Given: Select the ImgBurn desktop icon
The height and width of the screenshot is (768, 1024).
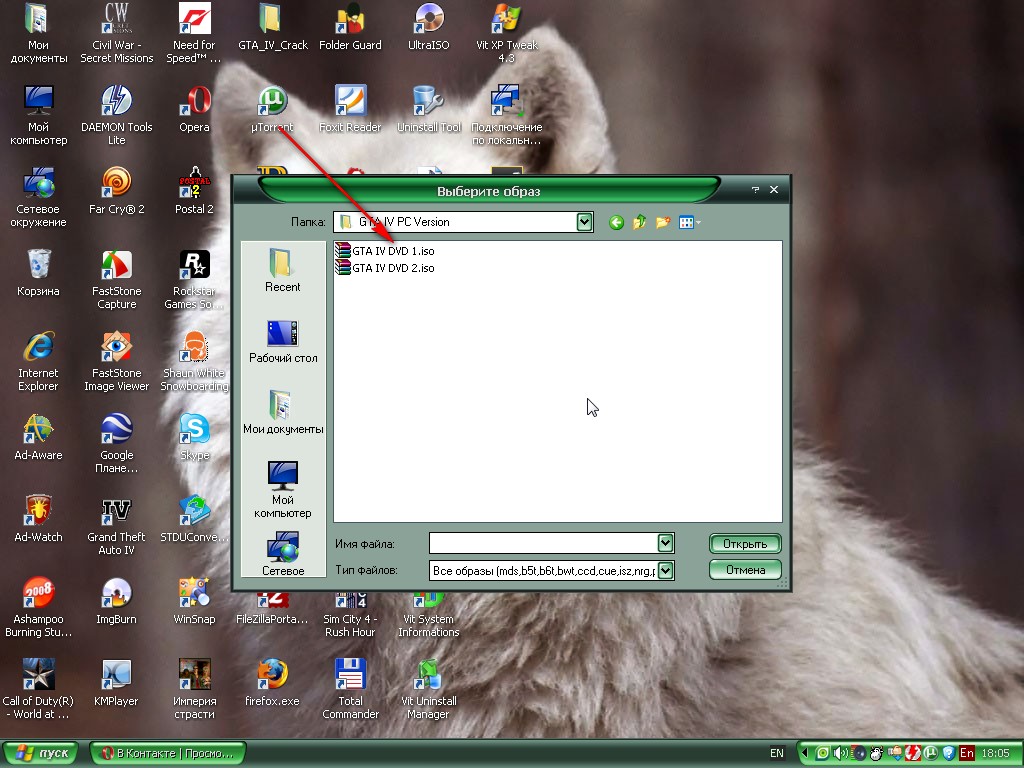Looking at the screenshot, I should click(x=116, y=601).
